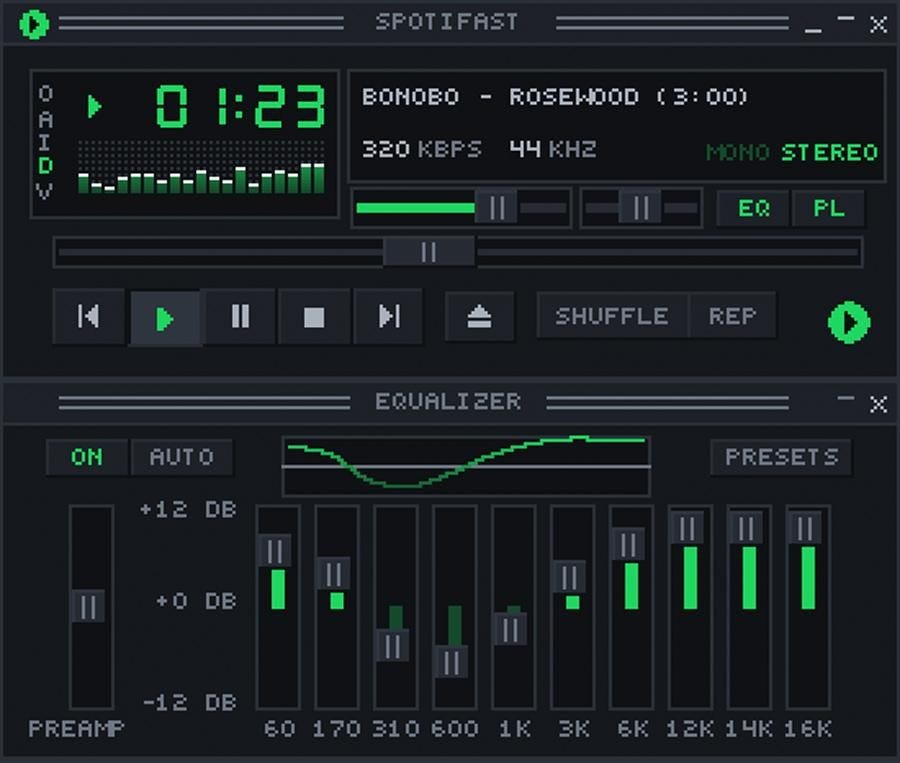
Task: Click the volume slider handle
Action: [x=497, y=207]
